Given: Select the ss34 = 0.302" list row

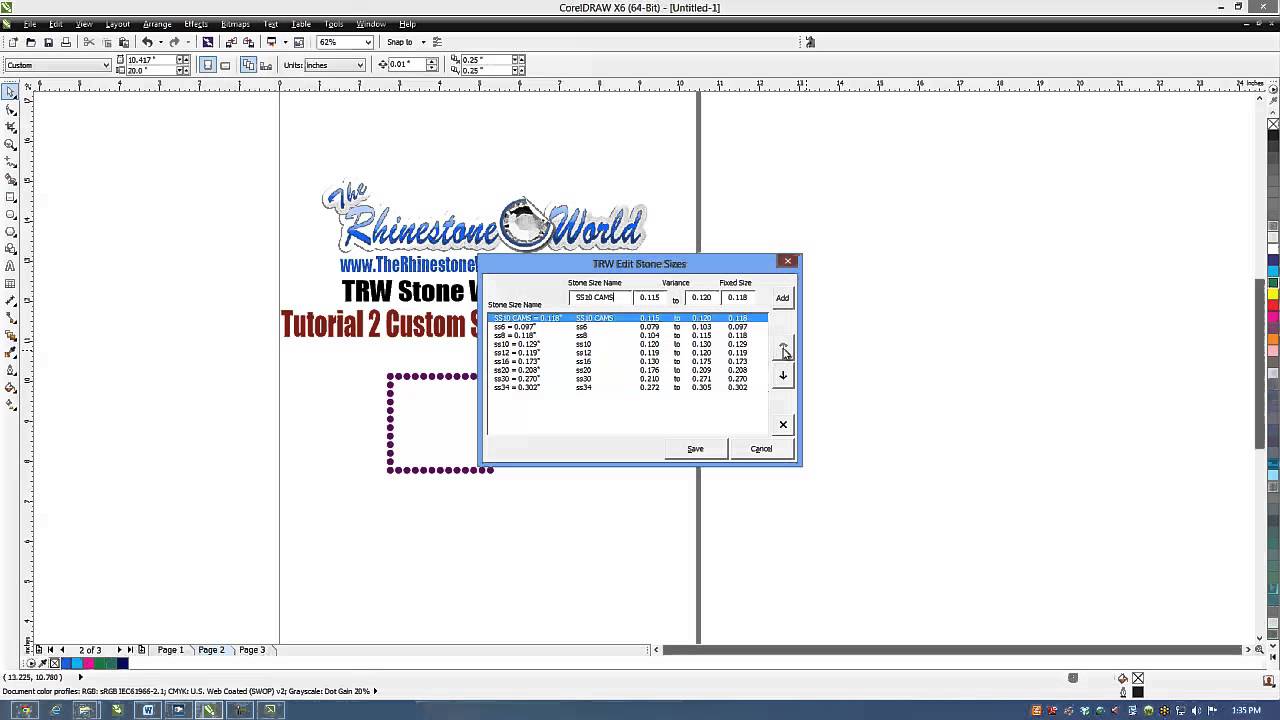Looking at the screenshot, I should 627,387.
